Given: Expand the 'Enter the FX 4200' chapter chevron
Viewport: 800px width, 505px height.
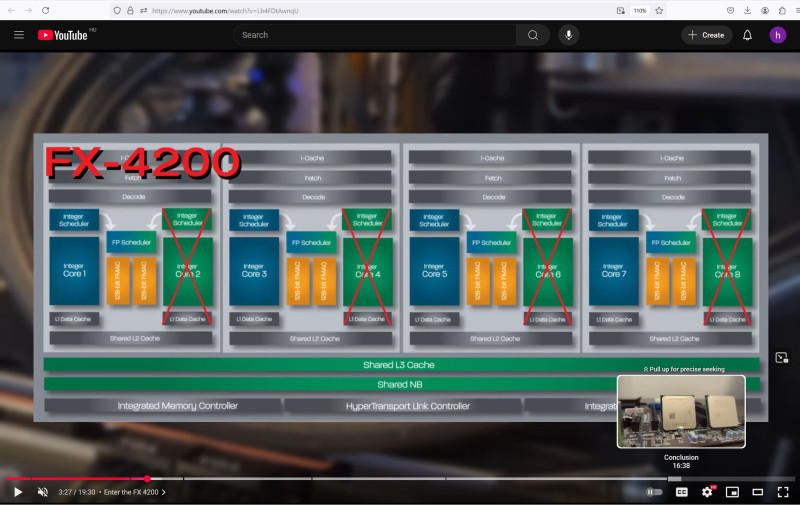Looking at the screenshot, I should pos(163,492).
